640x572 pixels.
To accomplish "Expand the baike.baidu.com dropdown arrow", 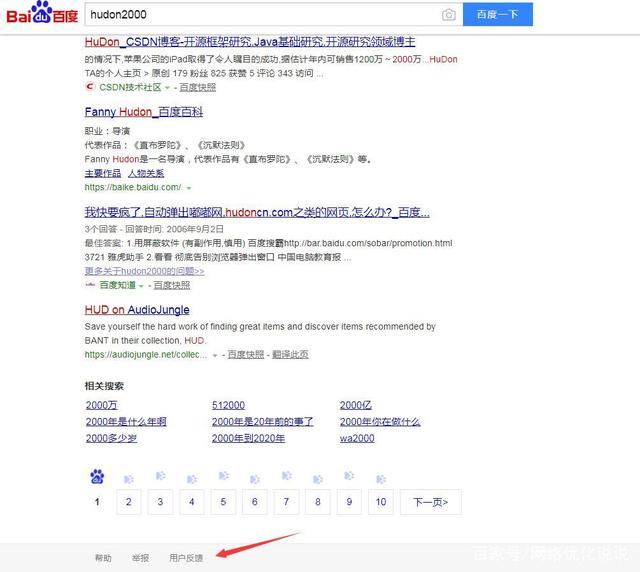I will [x=189, y=188].
